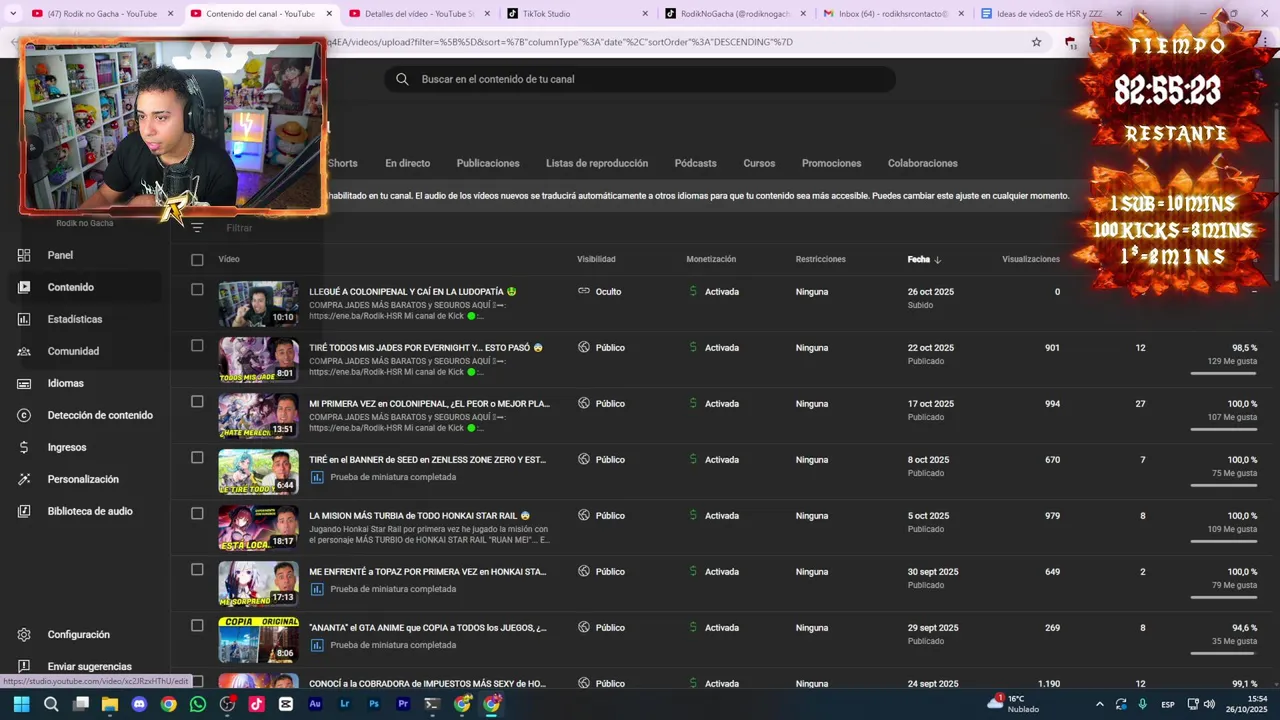This screenshot has height=720, width=1280.
Task: Open Estadísticas in the sidebar
Action: [75, 319]
